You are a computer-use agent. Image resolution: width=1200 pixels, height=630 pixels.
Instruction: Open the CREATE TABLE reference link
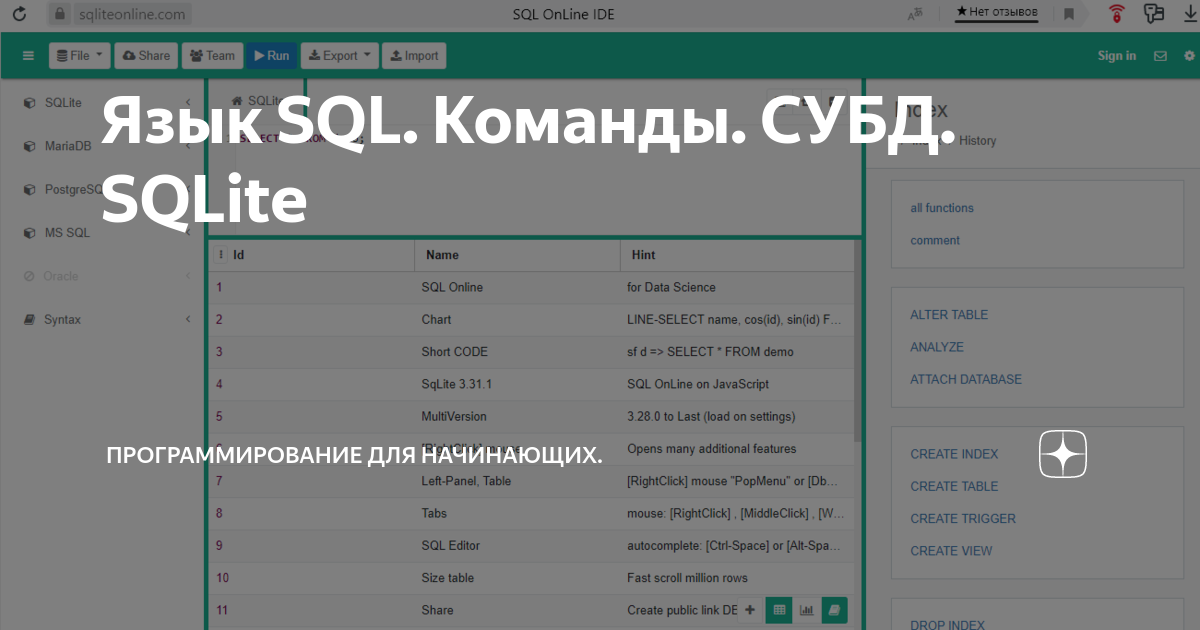pos(952,485)
